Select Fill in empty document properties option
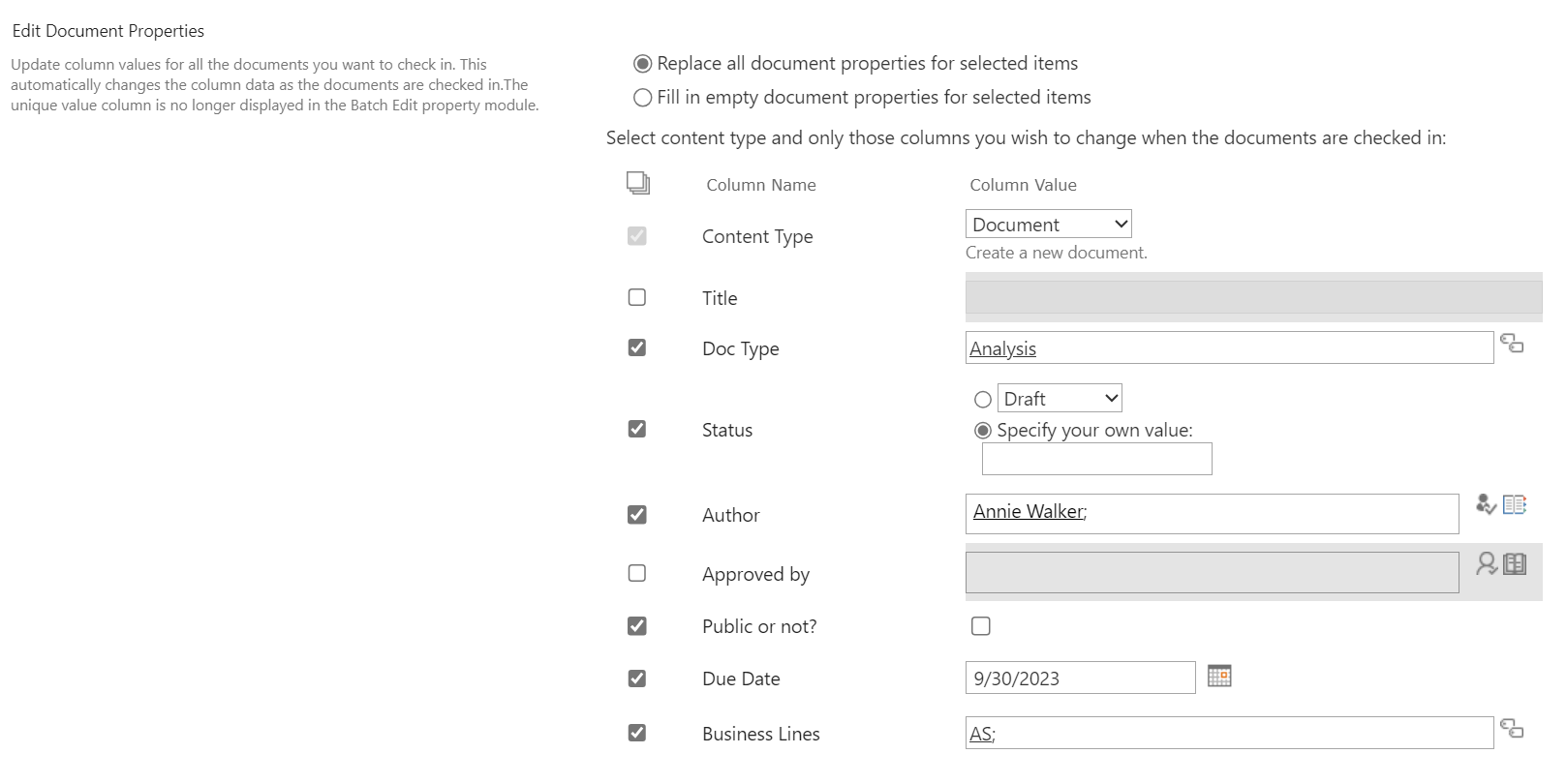The width and height of the screenshot is (1567, 784). [x=642, y=98]
